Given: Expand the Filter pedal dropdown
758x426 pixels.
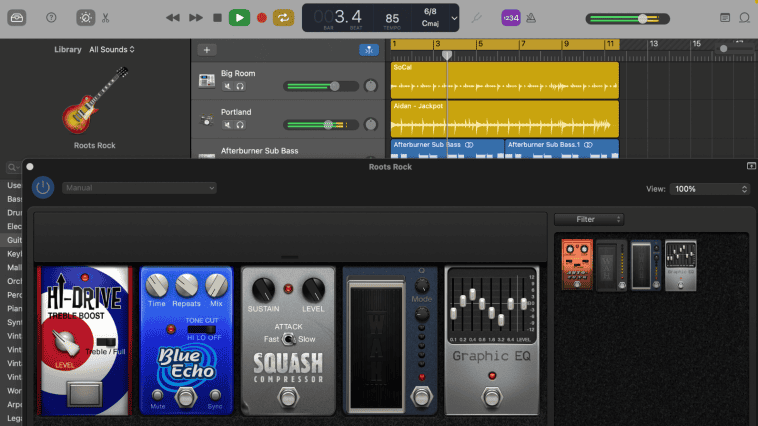Looking at the screenshot, I should click(x=589, y=219).
